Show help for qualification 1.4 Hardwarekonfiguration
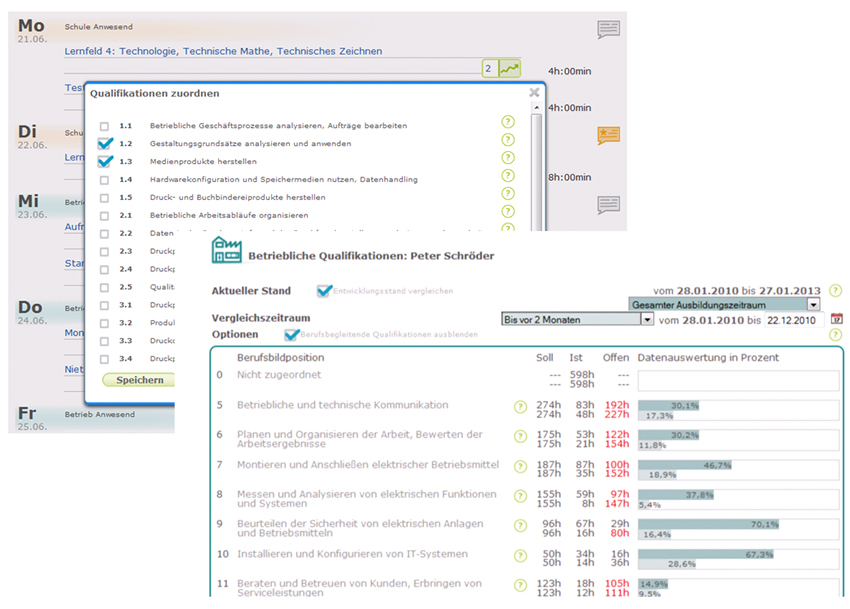Viewport: 850px width, 609px height. (x=507, y=176)
